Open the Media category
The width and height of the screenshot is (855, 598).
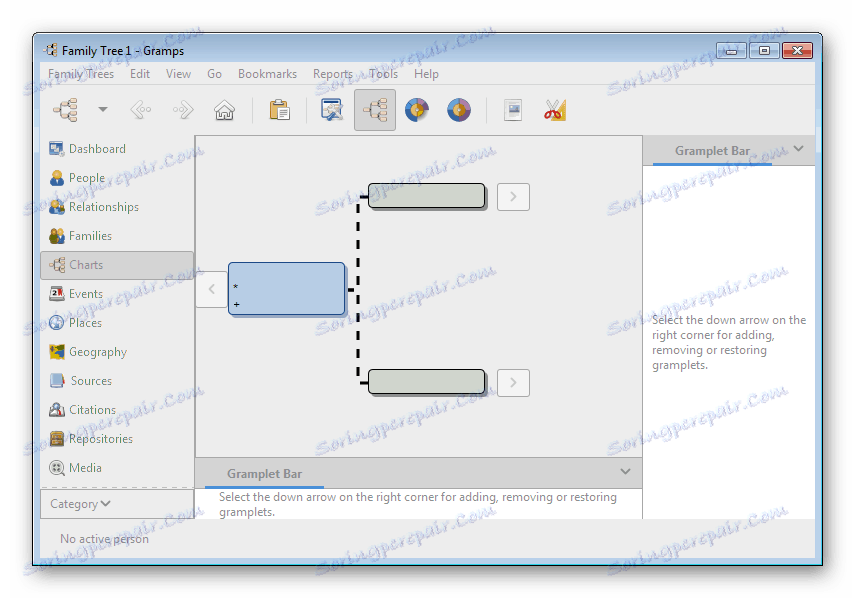75,468
